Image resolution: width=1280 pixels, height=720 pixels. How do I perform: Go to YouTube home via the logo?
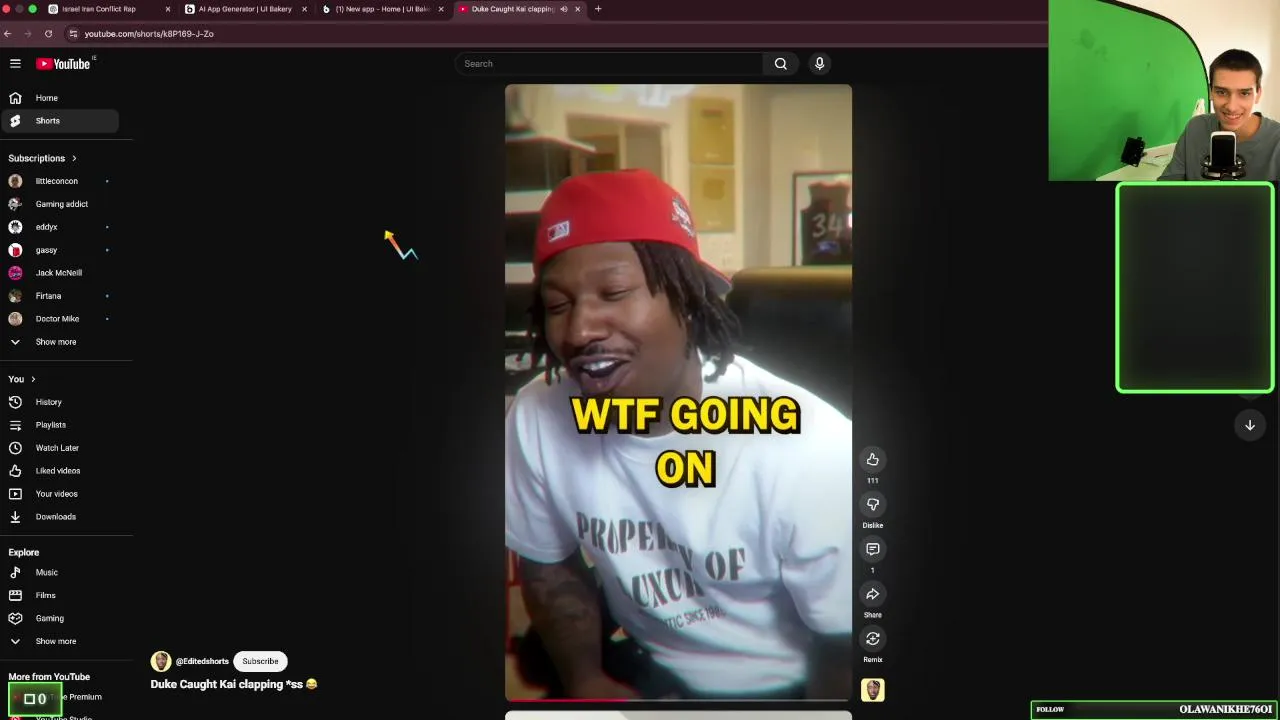click(x=63, y=63)
